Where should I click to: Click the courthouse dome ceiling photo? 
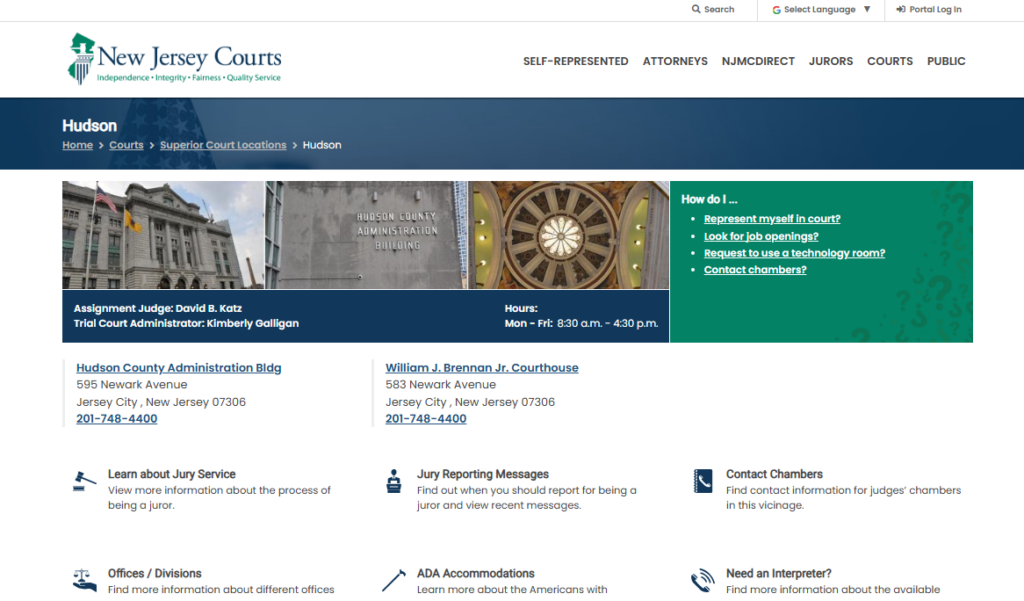click(x=569, y=235)
